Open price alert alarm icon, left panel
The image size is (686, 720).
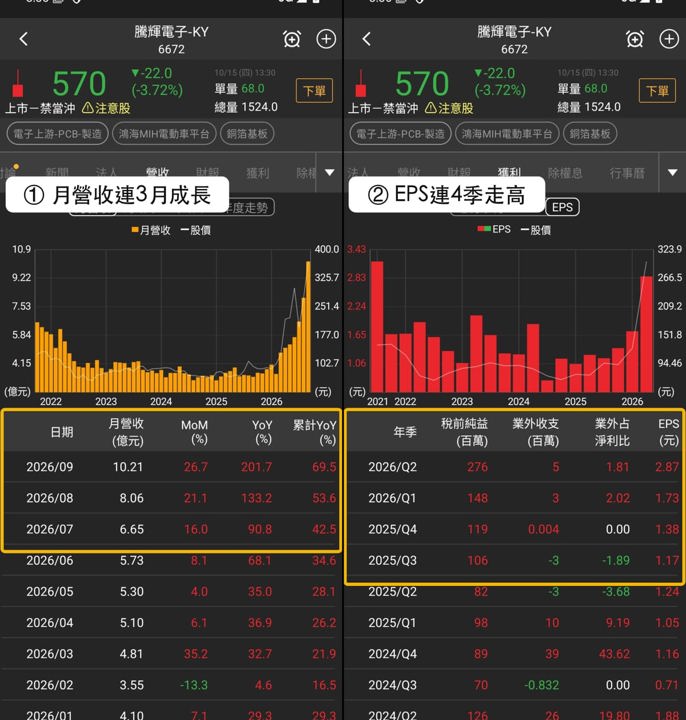pos(292,39)
